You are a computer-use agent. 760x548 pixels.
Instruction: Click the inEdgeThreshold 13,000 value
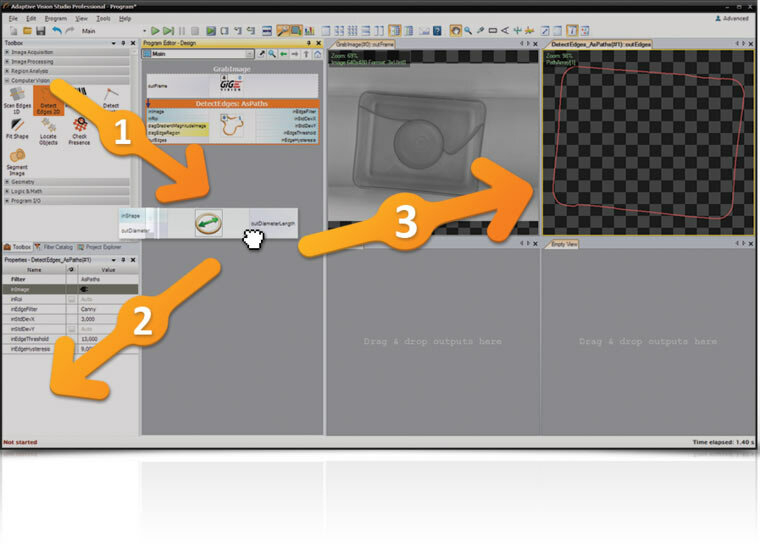point(90,339)
